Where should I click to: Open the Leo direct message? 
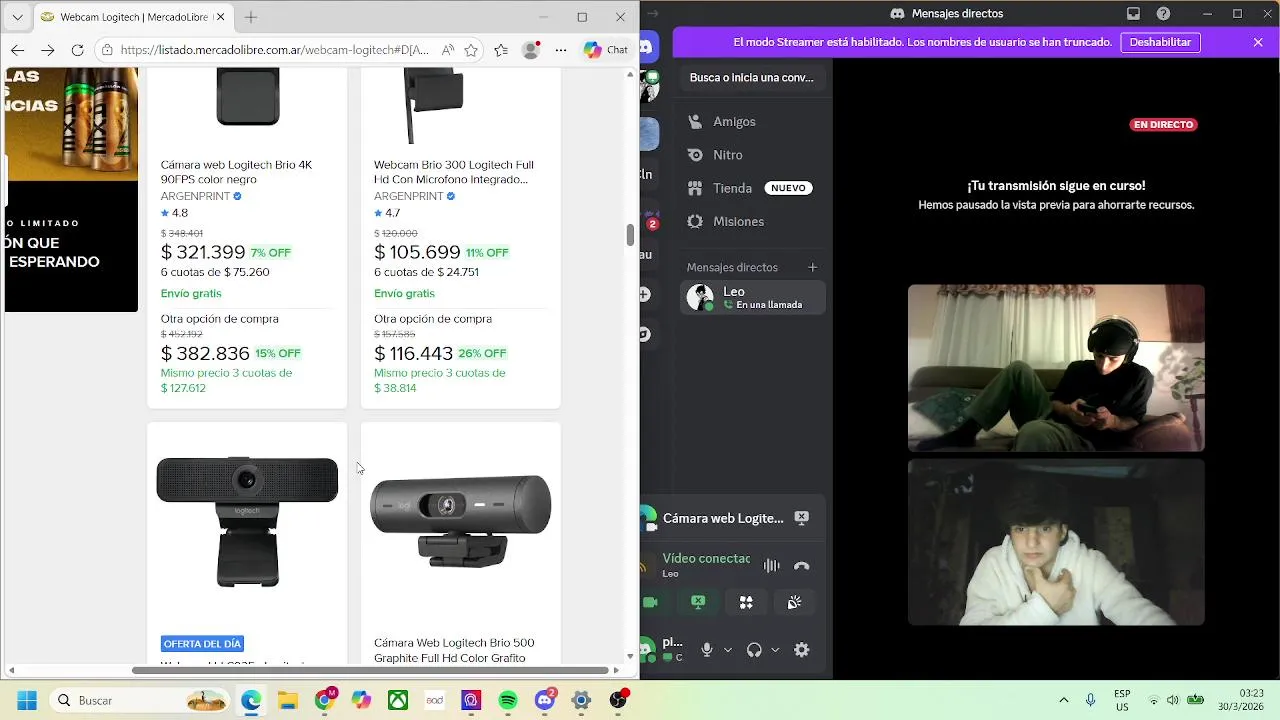(753, 297)
